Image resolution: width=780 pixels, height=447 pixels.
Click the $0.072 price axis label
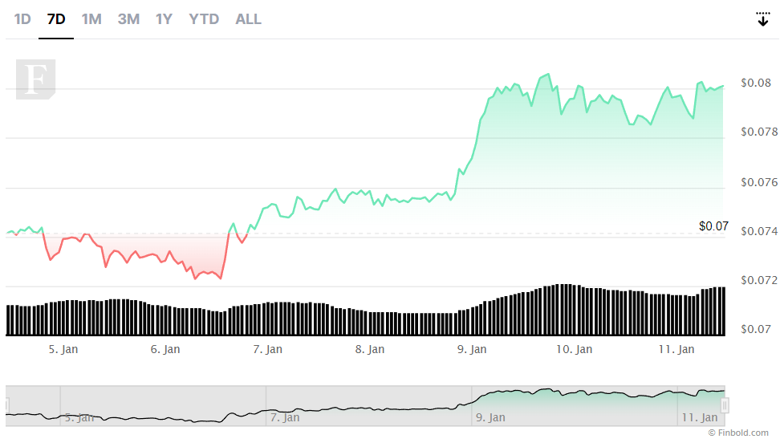tap(757, 280)
